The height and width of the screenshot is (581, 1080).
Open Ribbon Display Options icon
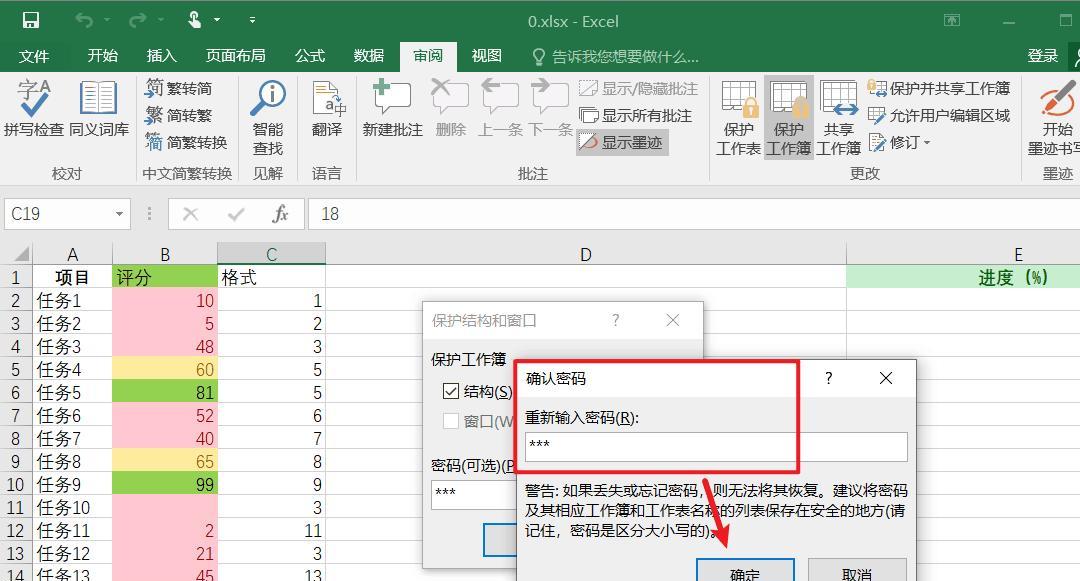(952, 21)
